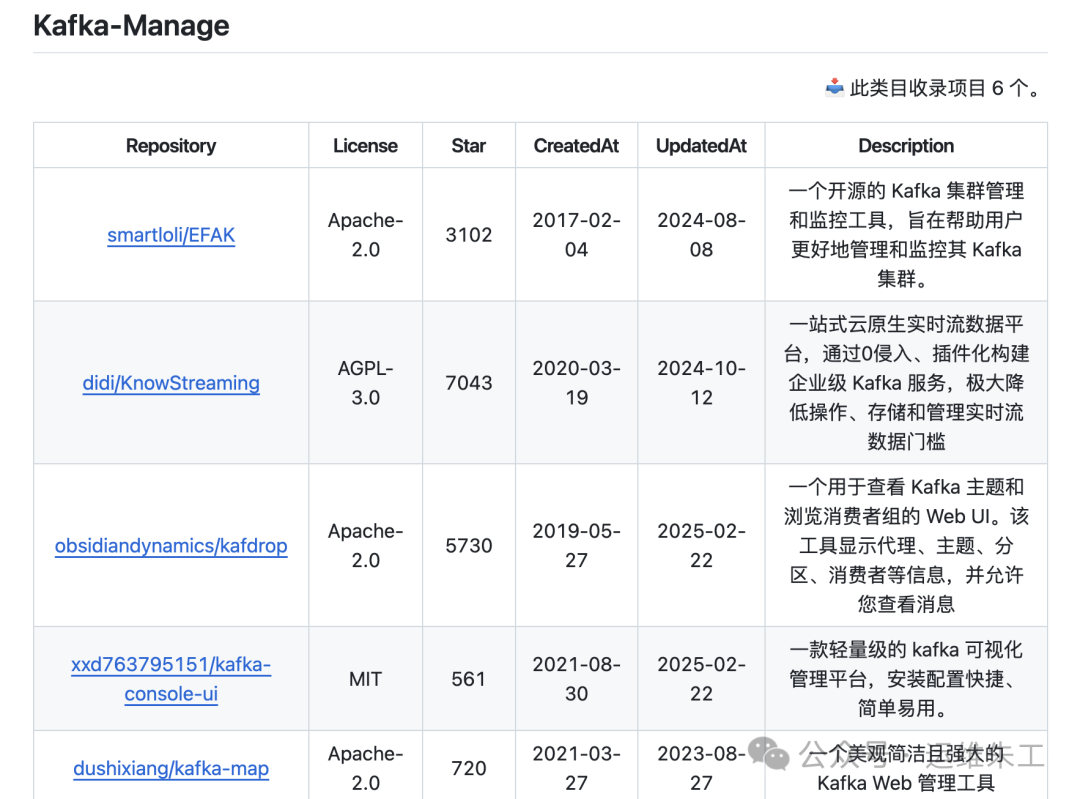Select the star count 3102
The image size is (1080, 799).
click(468, 235)
